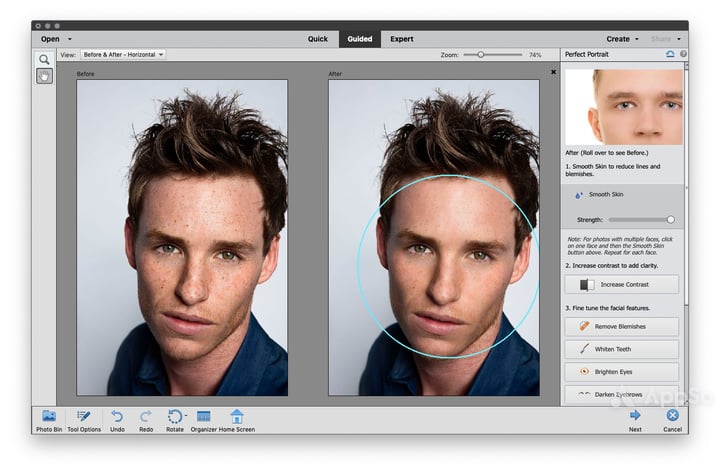Expand the Open dropdown arrow

pyautogui.click(x=70, y=39)
